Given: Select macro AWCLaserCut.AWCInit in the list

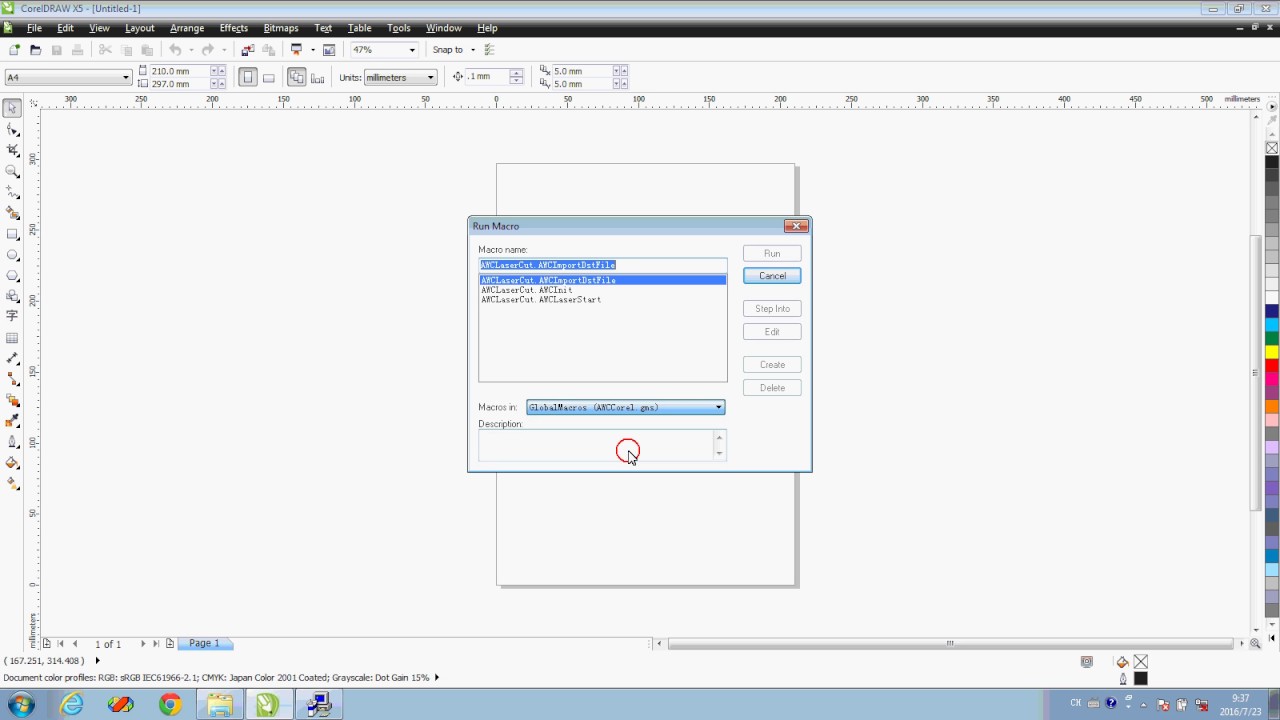Looking at the screenshot, I should pyautogui.click(x=603, y=290).
